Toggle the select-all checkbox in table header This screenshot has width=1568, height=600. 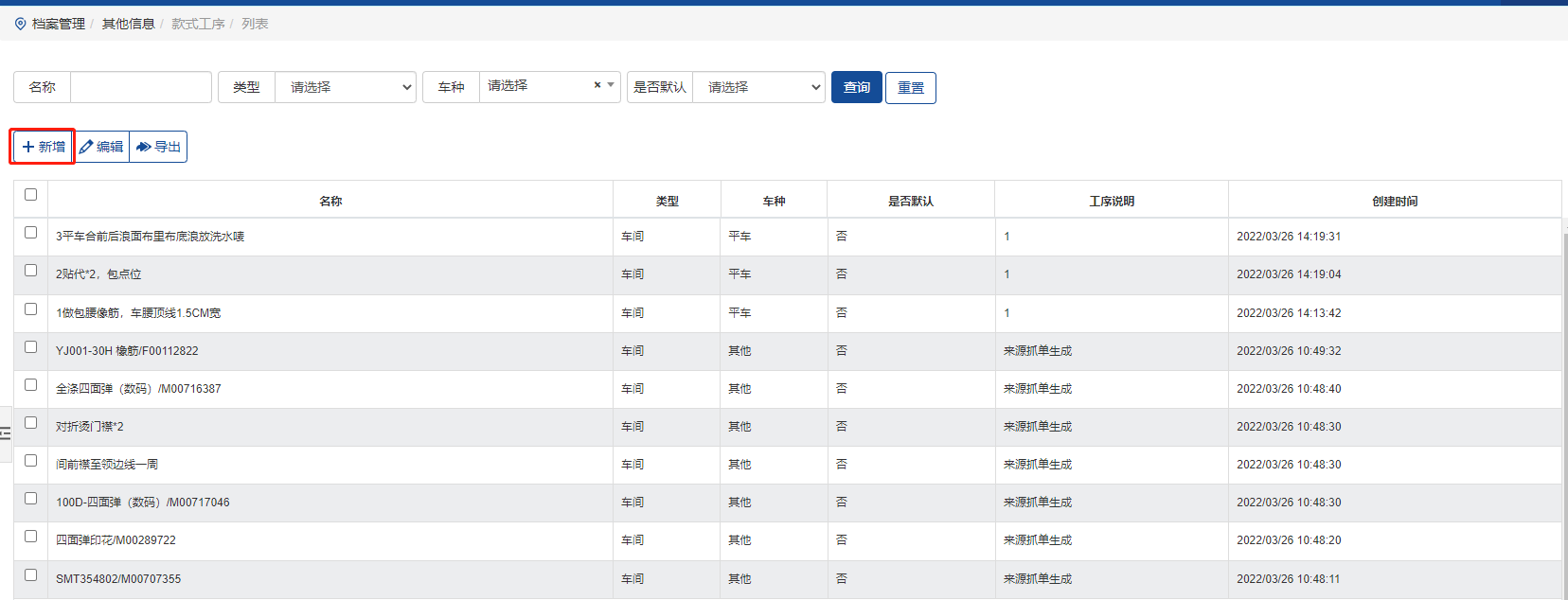click(x=30, y=194)
